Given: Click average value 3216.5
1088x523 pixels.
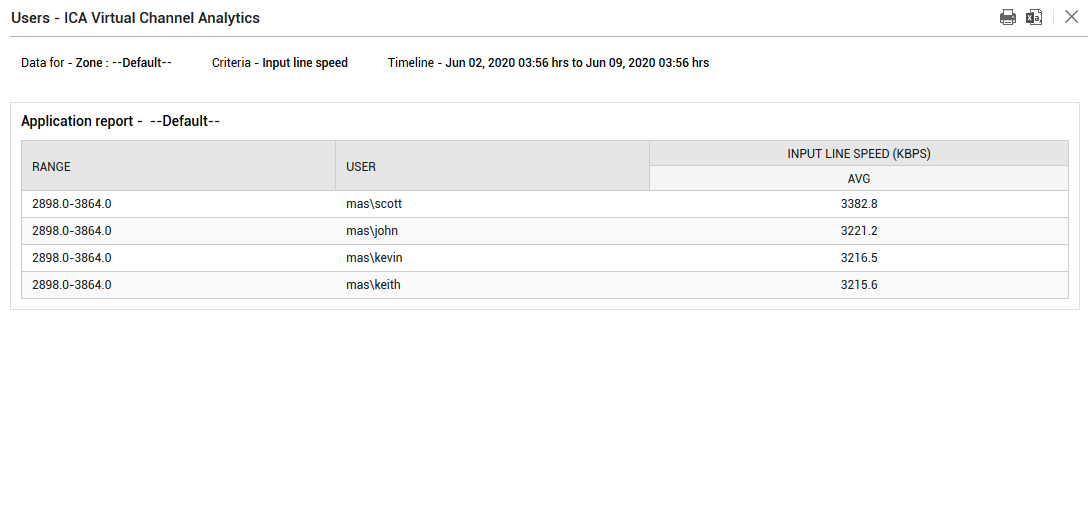Looking at the screenshot, I should click(x=859, y=257).
